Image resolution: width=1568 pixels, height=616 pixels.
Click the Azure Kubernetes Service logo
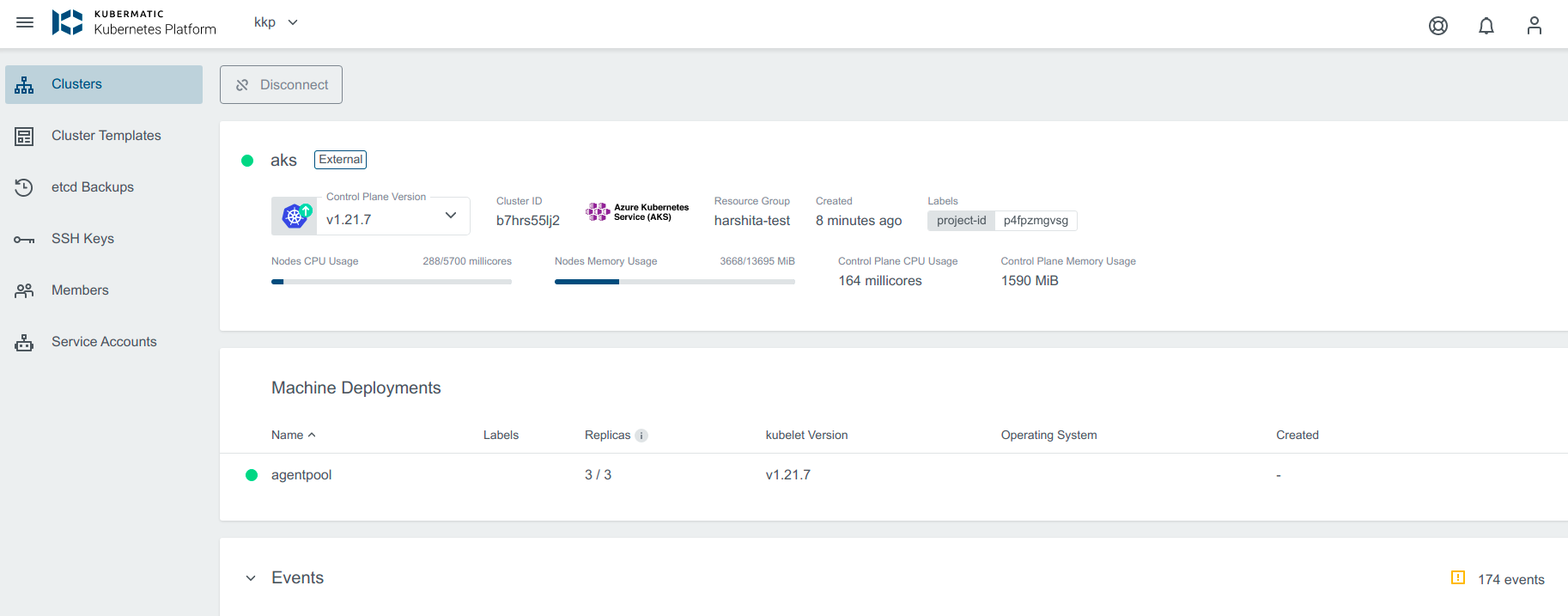click(x=637, y=212)
